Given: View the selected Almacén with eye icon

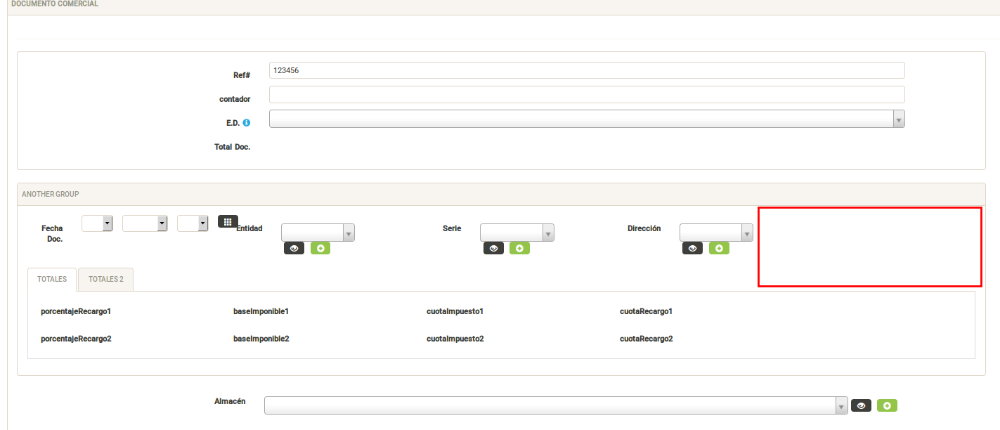Looking at the screenshot, I should pyautogui.click(x=861, y=405).
